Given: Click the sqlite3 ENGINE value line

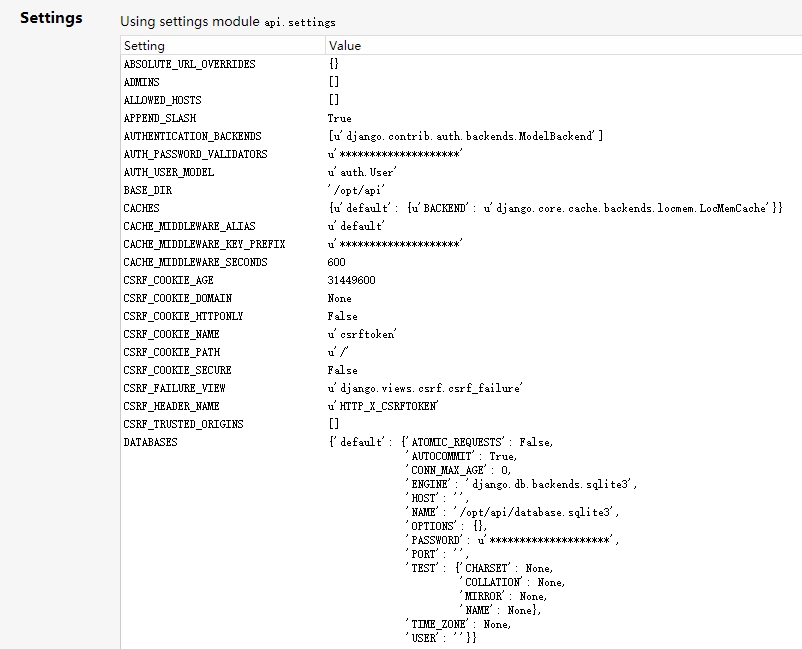Looking at the screenshot, I should pyautogui.click(x=520, y=484).
